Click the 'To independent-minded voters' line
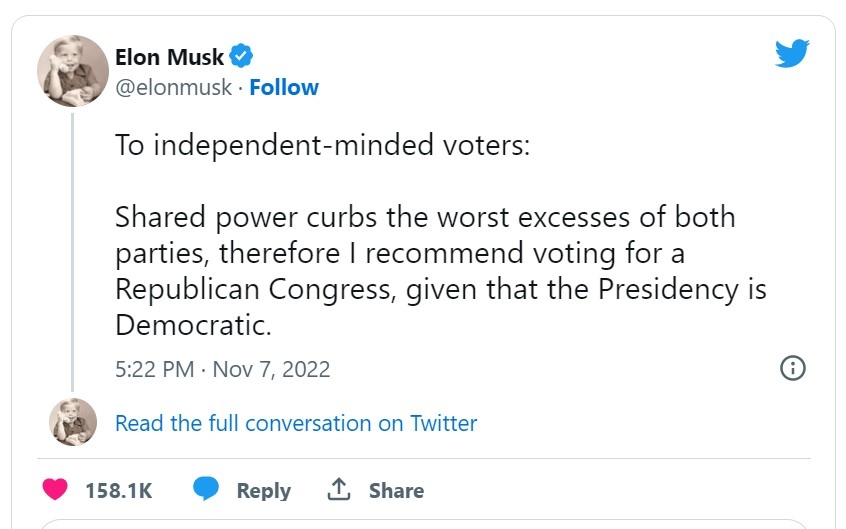 click(x=322, y=145)
